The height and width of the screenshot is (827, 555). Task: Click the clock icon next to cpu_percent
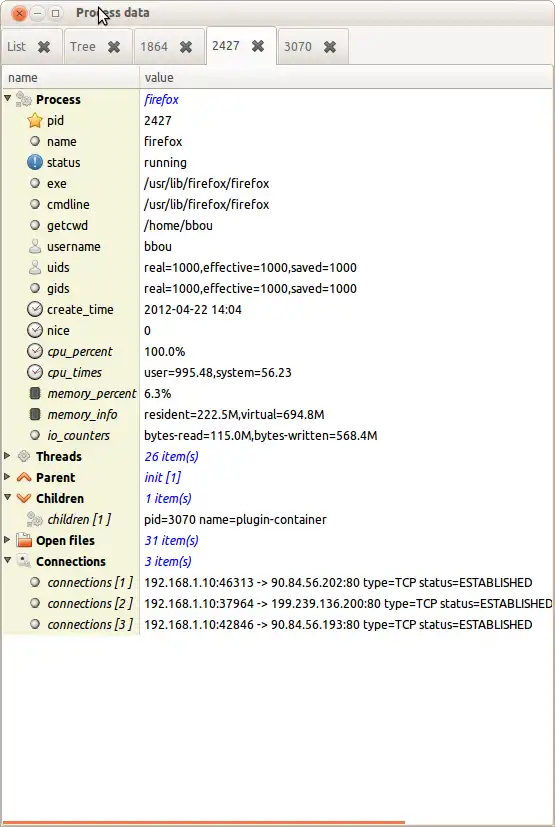(x=35, y=351)
